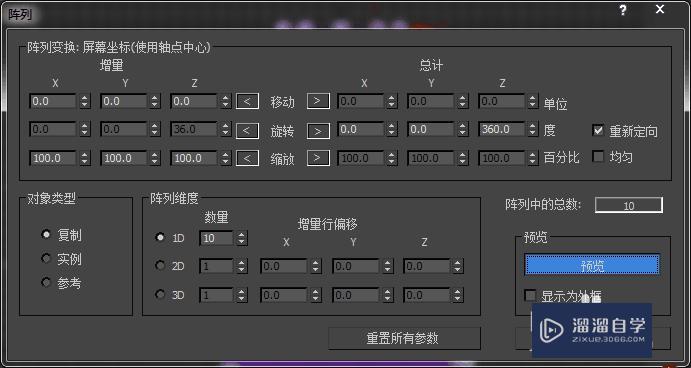691x368 pixels.
Task: Click spinner arrows of 2D row offset X
Action: tap(316, 267)
